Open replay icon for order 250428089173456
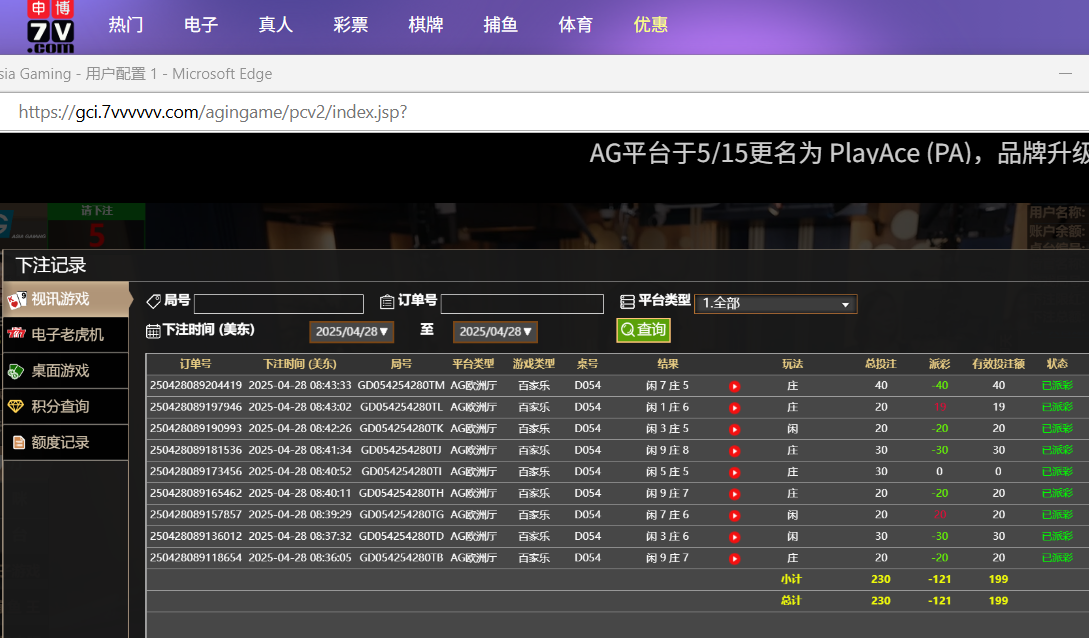This screenshot has height=638, width=1089. pos(734,472)
